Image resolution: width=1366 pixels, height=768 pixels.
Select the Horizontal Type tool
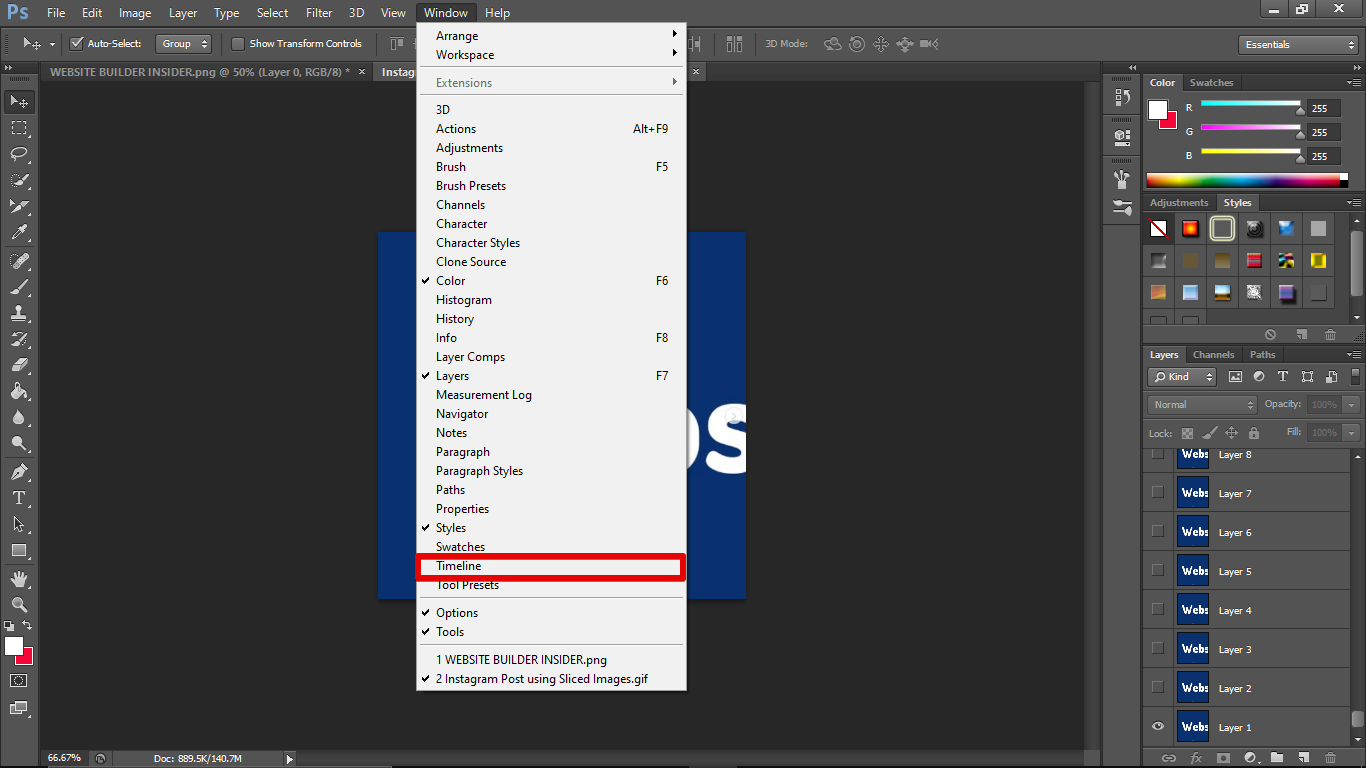click(19, 498)
